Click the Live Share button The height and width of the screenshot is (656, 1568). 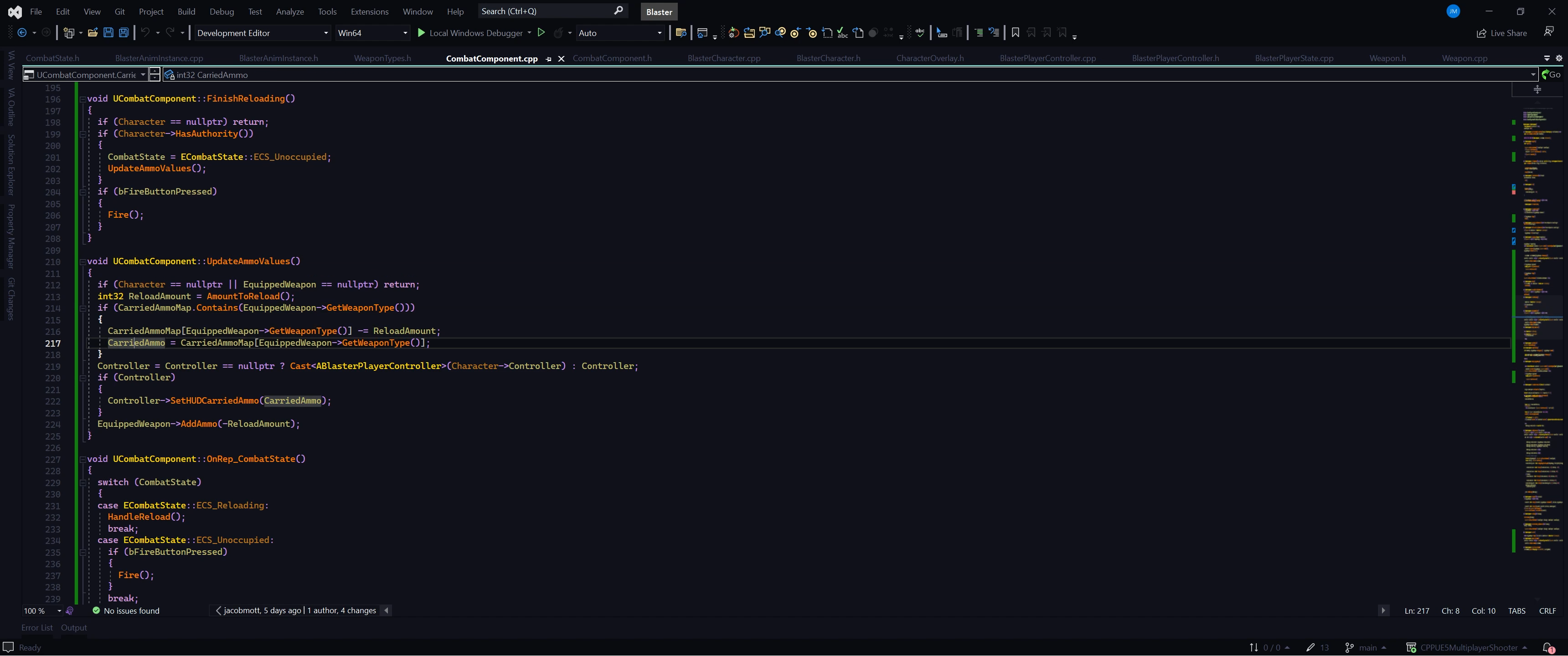pos(1501,33)
